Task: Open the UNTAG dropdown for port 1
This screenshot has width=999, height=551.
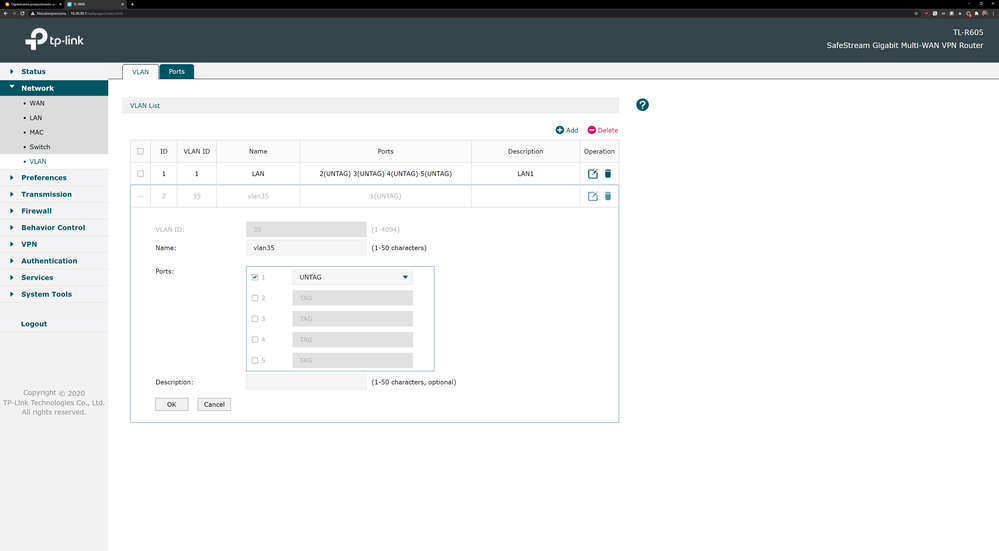Action: point(352,277)
